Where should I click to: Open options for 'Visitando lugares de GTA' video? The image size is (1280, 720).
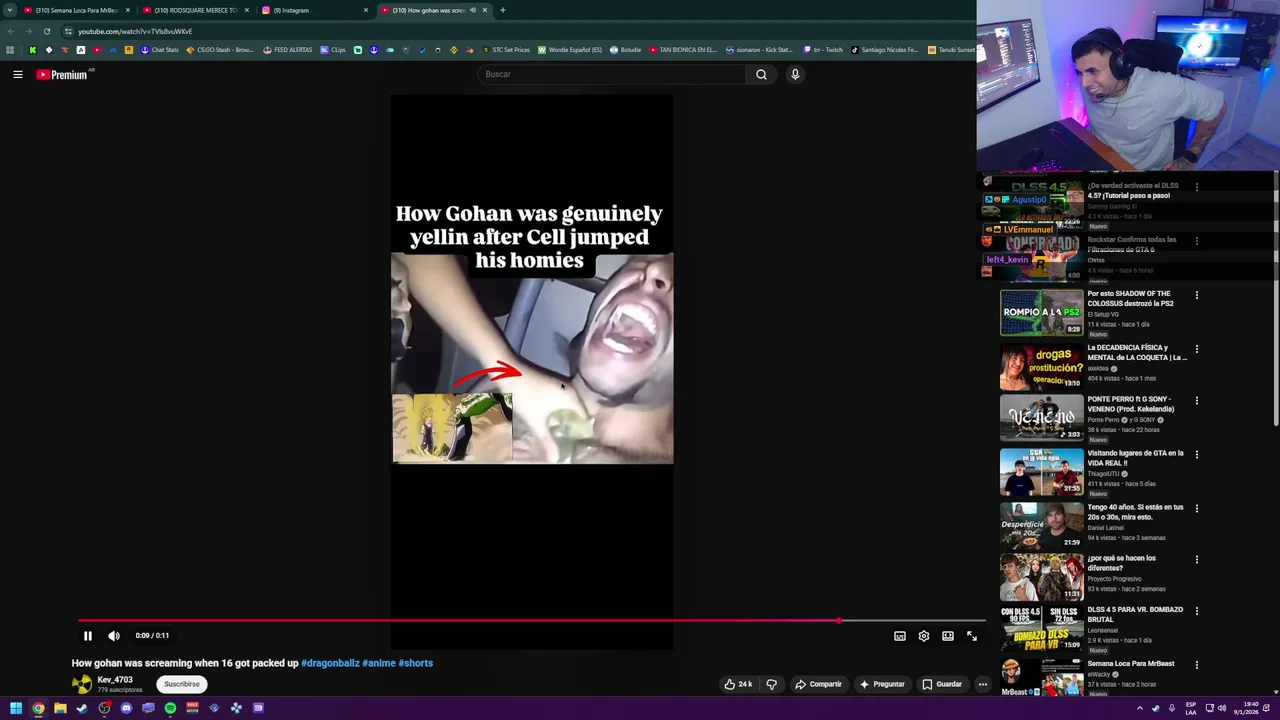pyautogui.click(x=1196, y=454)
